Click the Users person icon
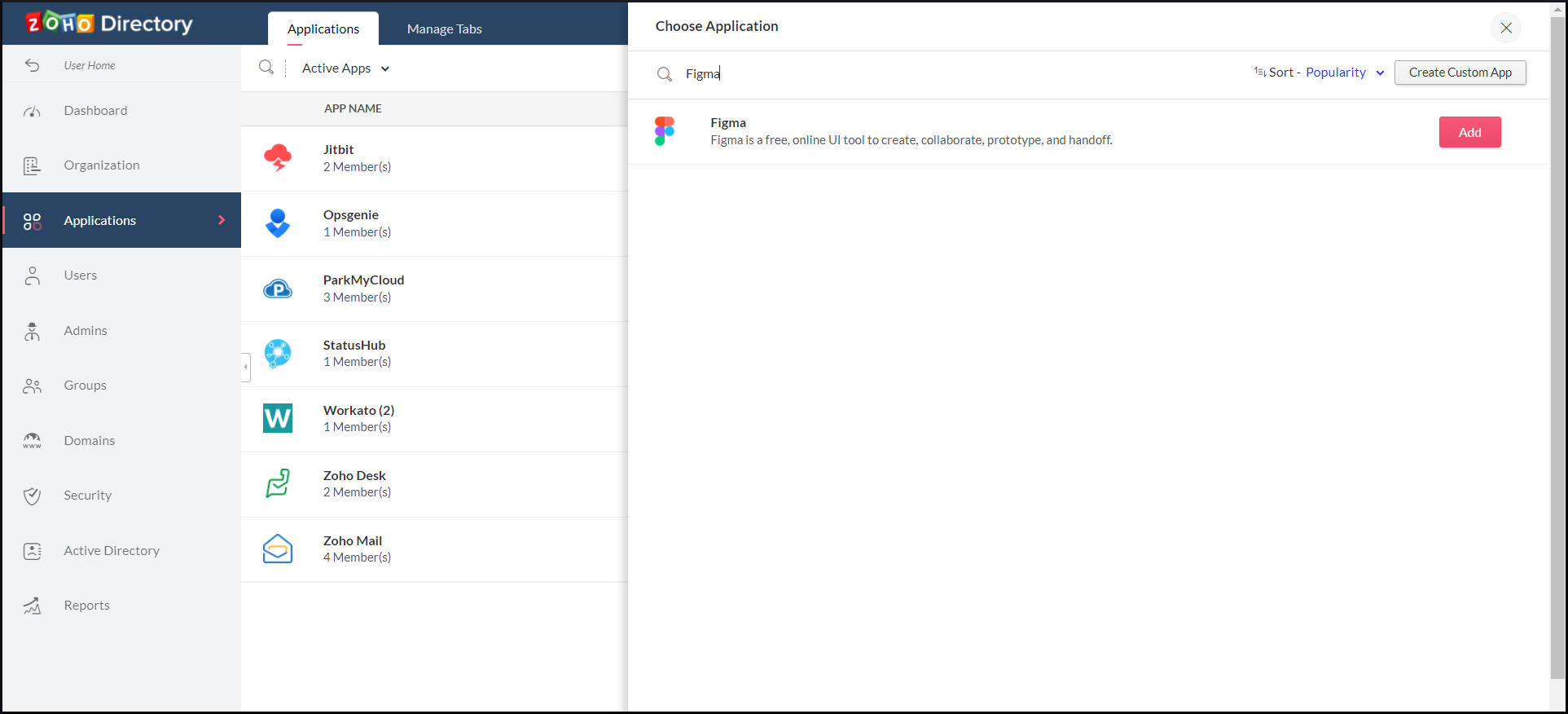The image size is (1568, 714). 32,275
